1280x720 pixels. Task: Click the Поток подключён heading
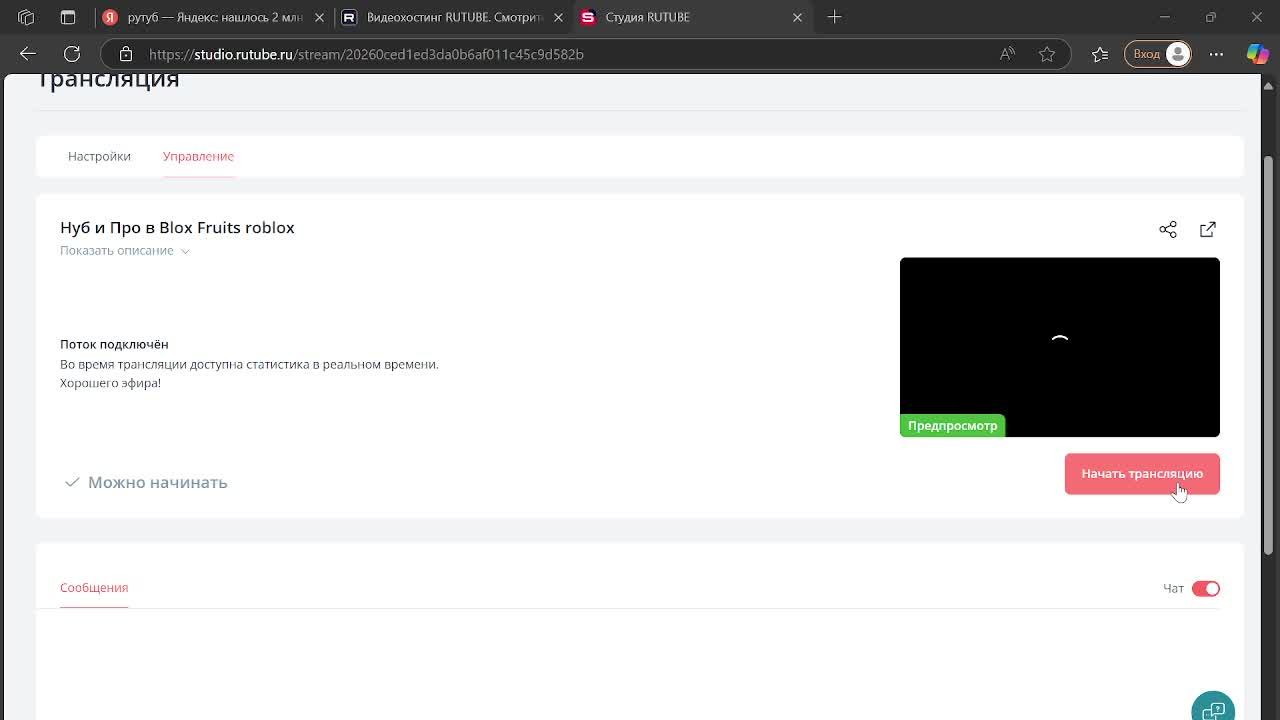pos(114,344)
